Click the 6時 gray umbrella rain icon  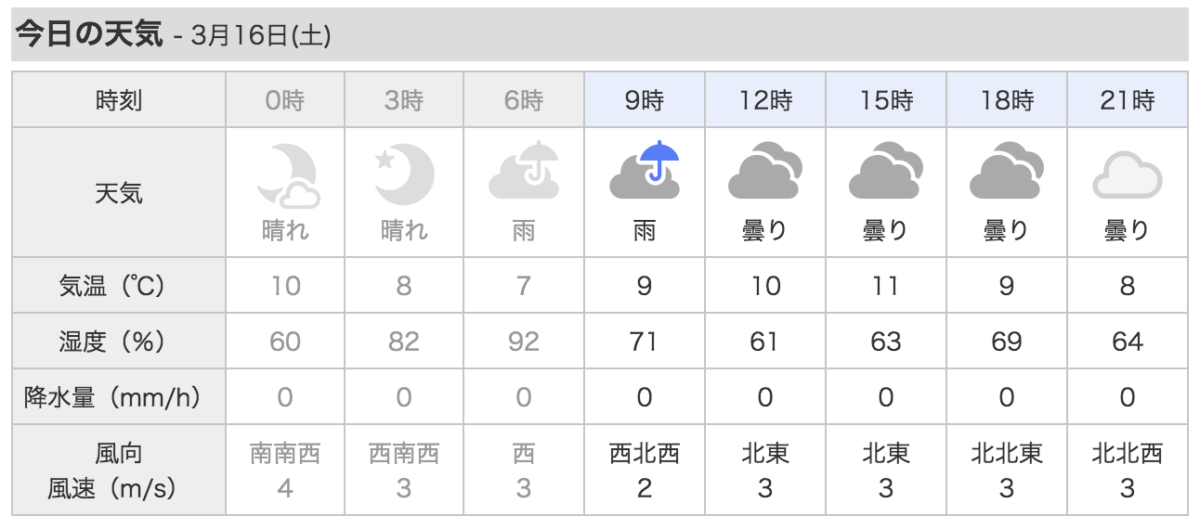point(524,171)
